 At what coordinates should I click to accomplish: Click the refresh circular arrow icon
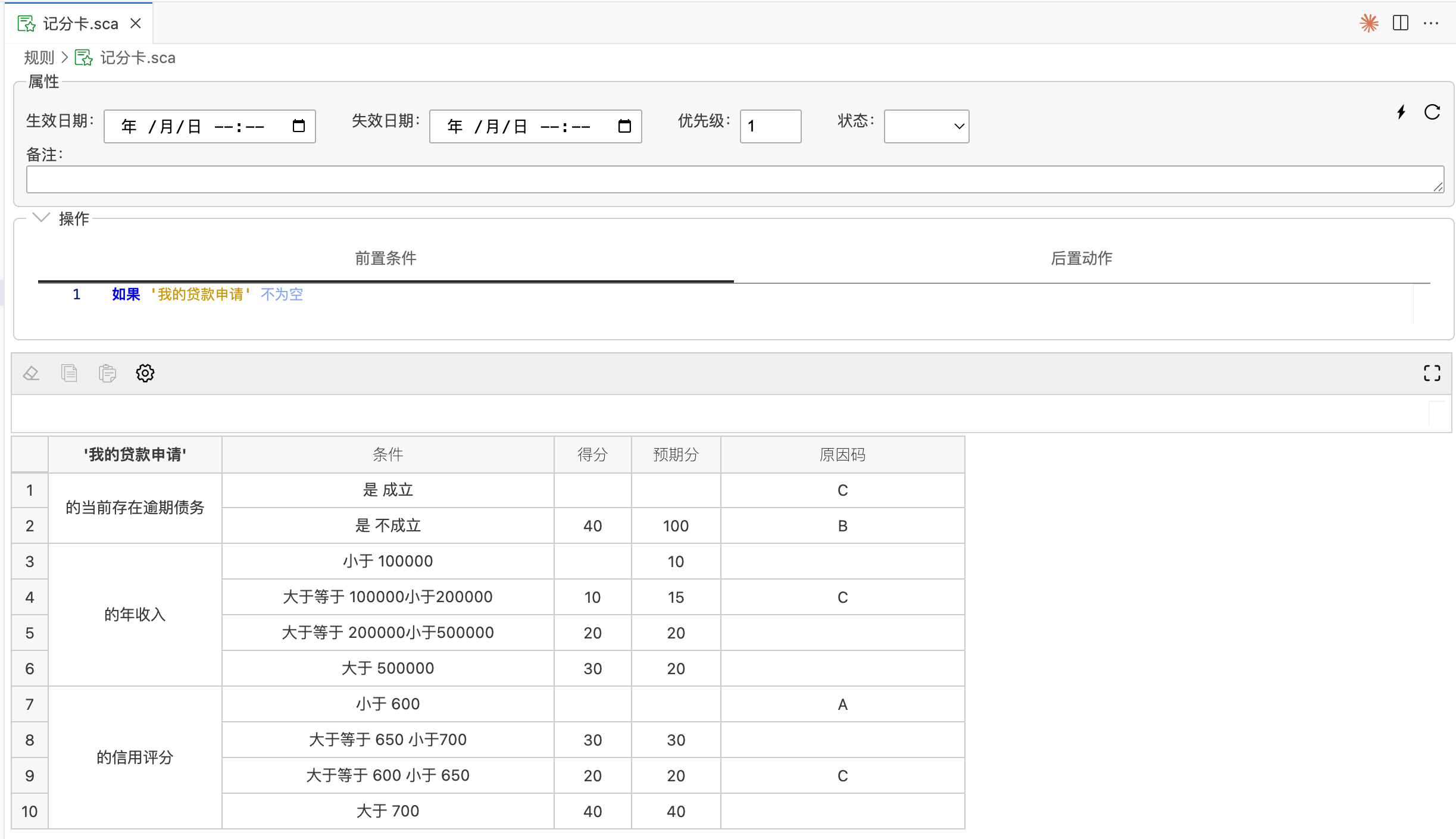pyautogui.click(x=1432, y=112)
